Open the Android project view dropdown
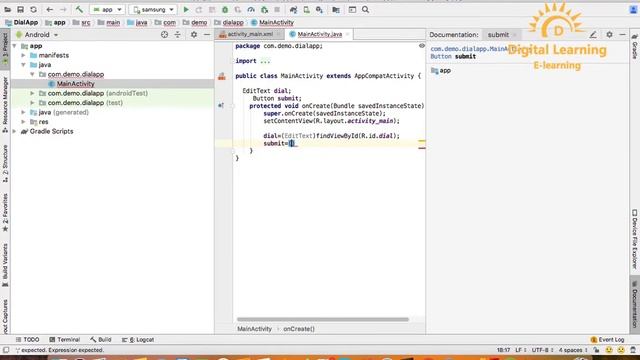 click(37, 35)
